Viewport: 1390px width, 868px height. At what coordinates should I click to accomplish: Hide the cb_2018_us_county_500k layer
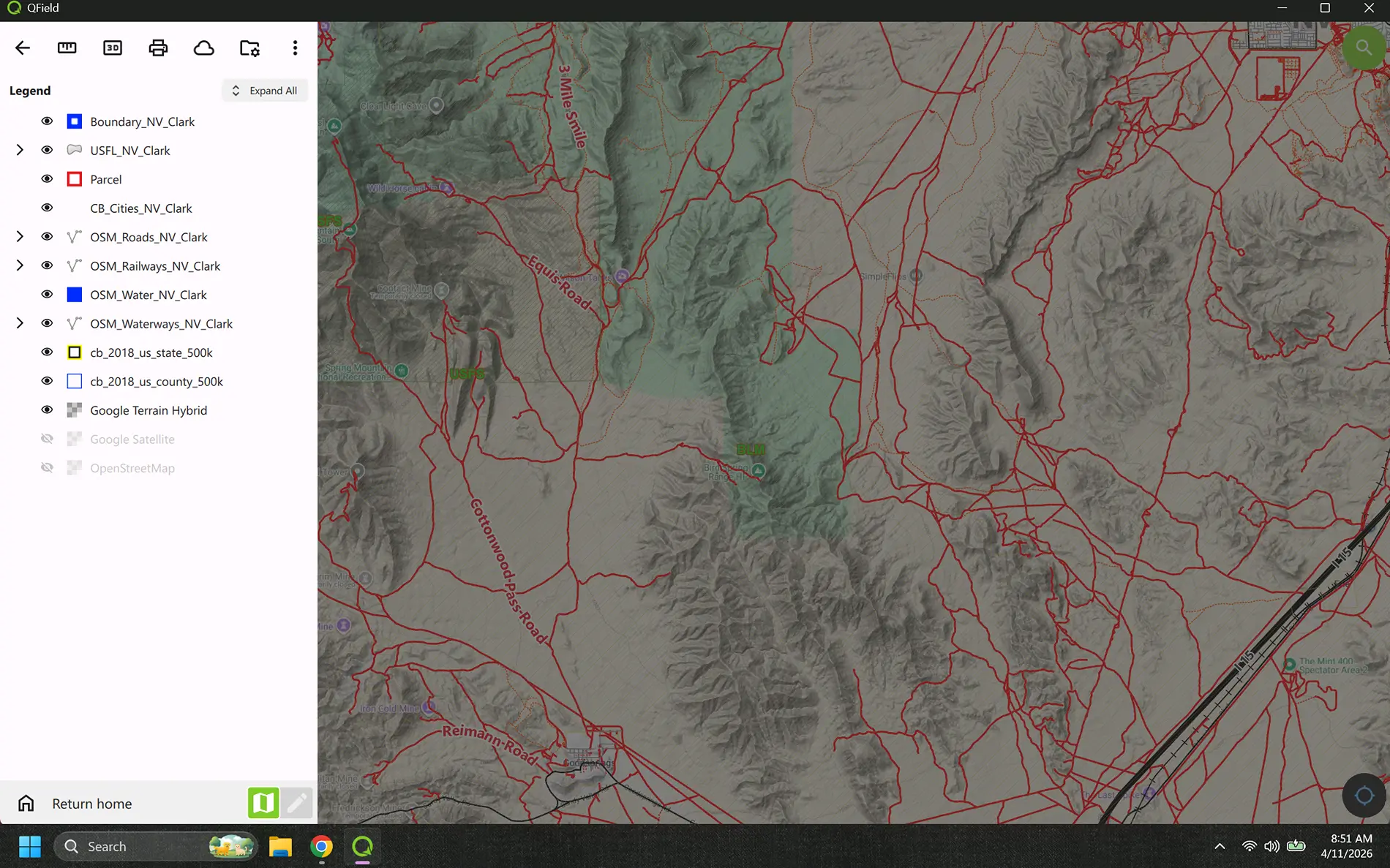click(47, 381)
